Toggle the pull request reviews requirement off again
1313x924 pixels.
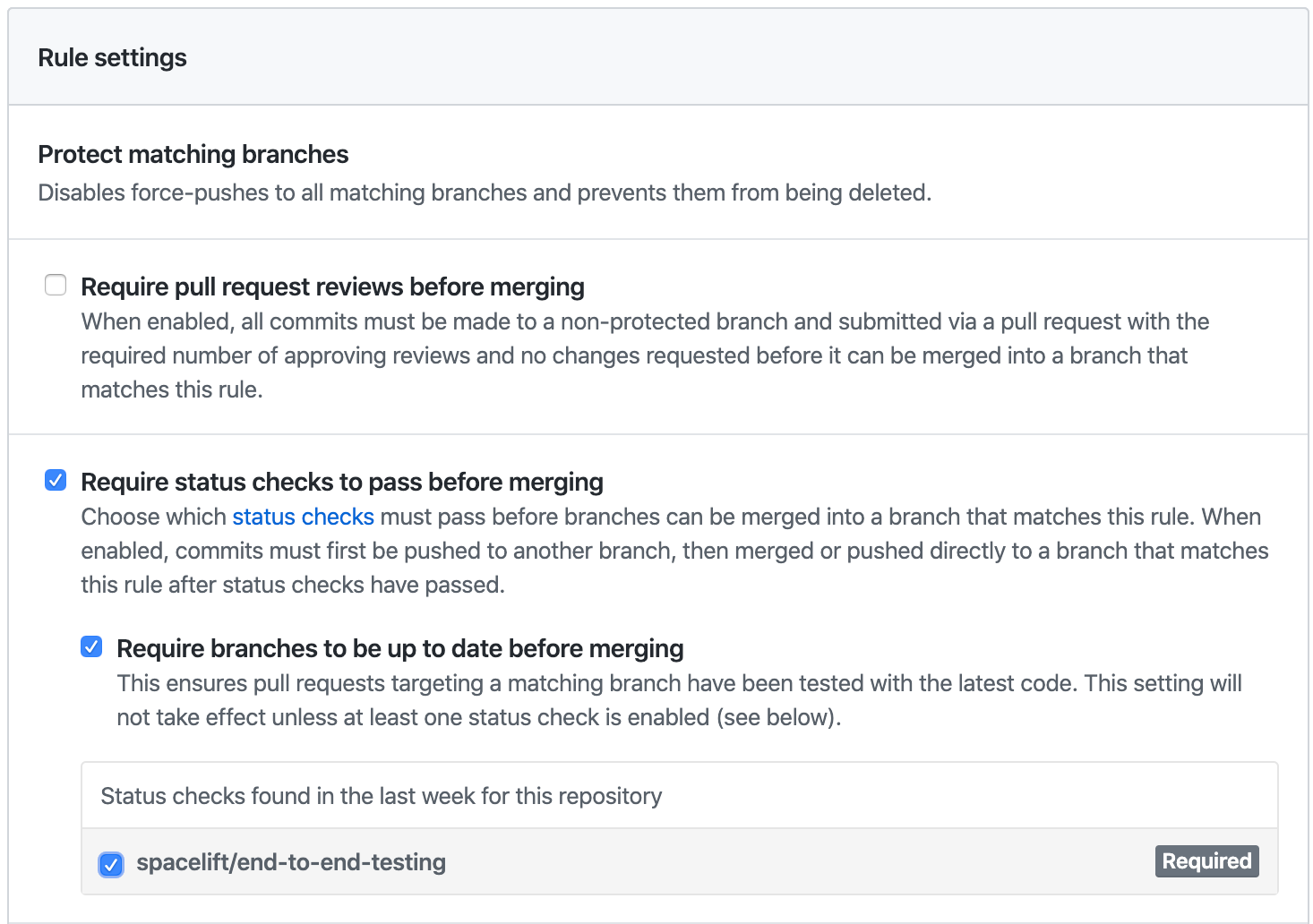tap(56, 285)
